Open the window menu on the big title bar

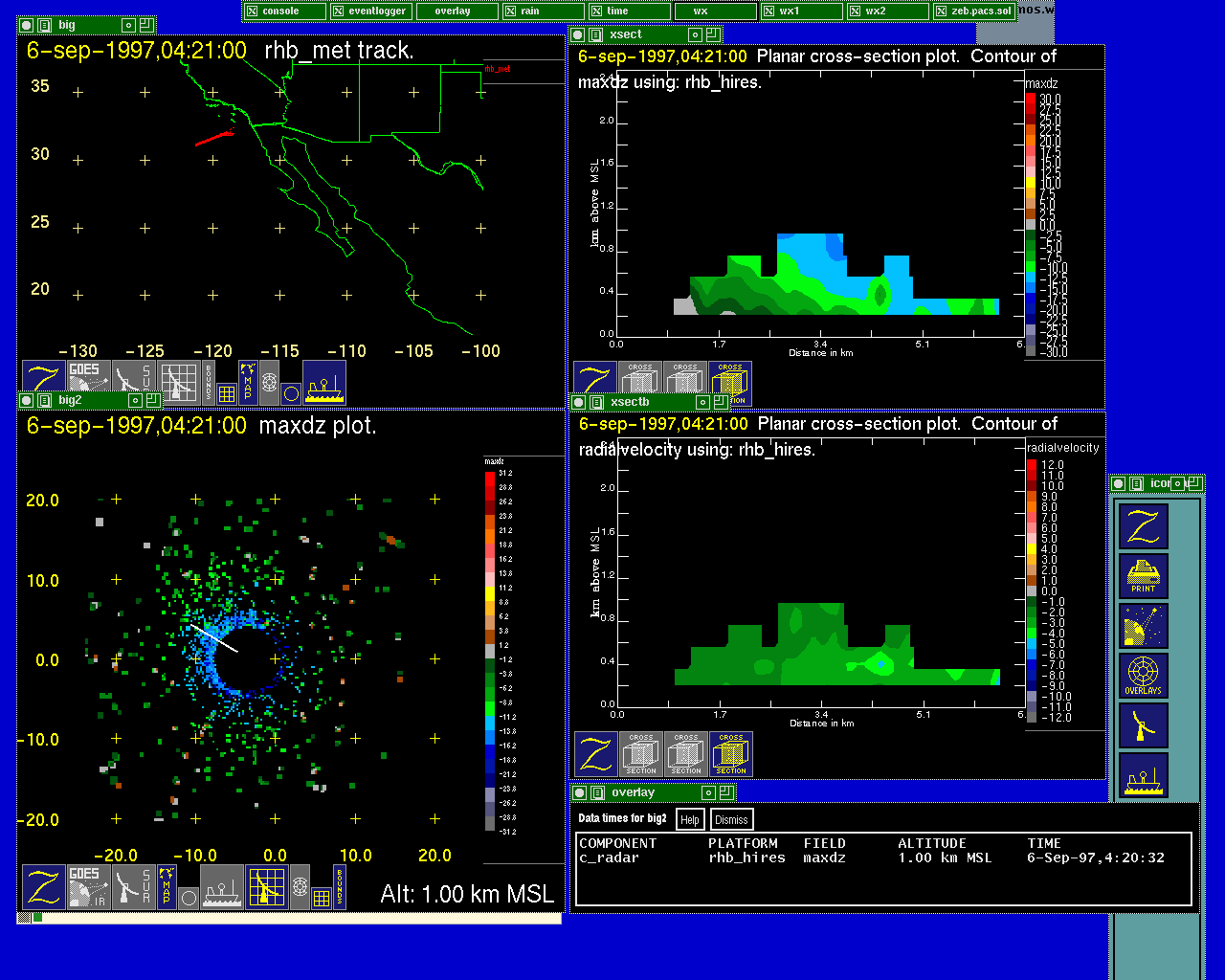click(x=44, y=26)
